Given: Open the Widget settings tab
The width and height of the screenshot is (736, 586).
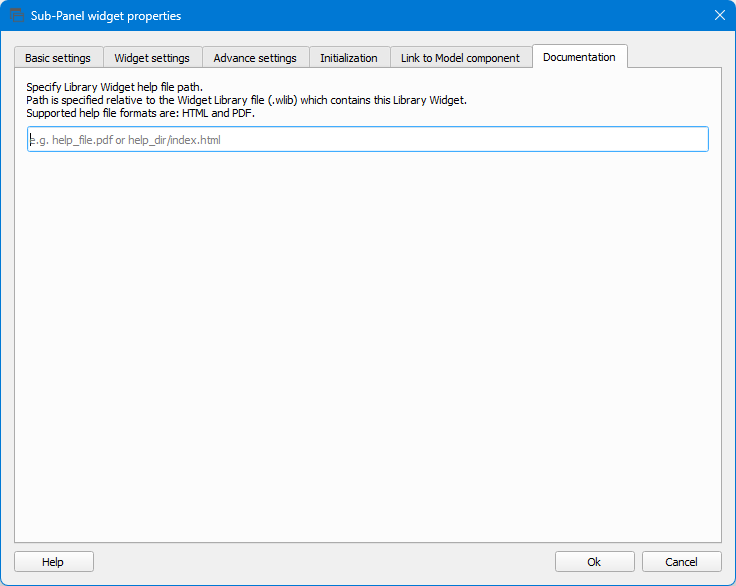Looking at the screenshot, I should coord(152,58).
